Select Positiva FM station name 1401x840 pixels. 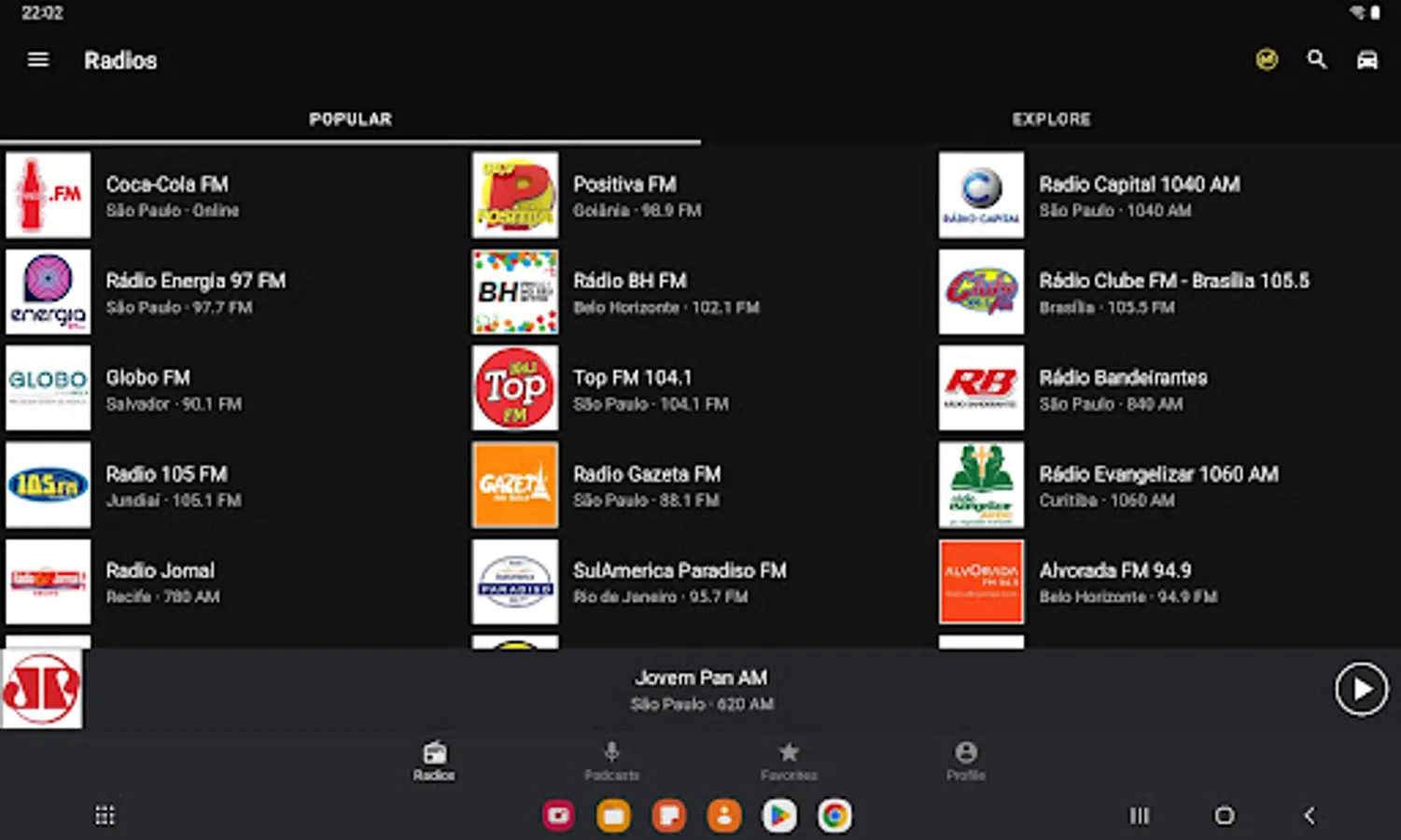click(624, 185)
